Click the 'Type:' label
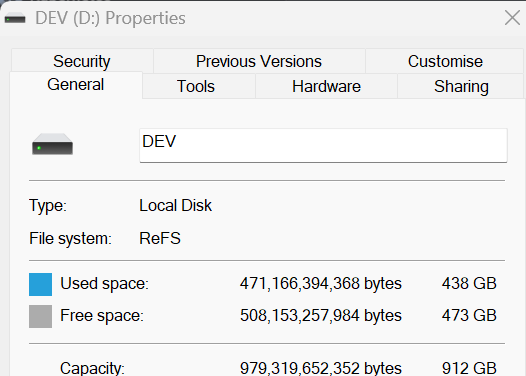This screenshot has height=376, width=526. point(48,205)
